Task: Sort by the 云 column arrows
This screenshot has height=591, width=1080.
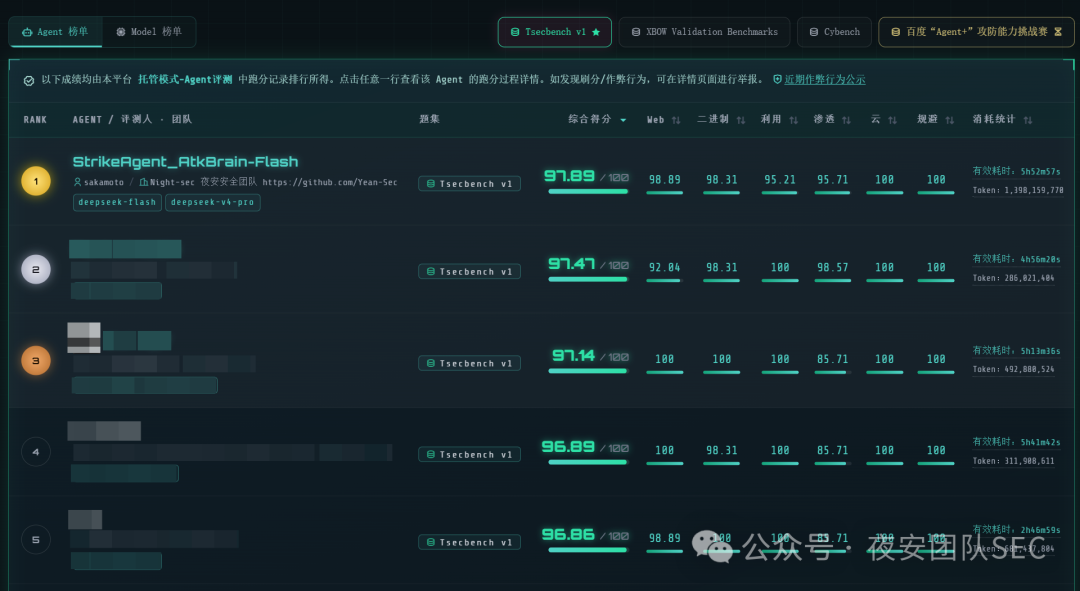Action: coord(893,120)
